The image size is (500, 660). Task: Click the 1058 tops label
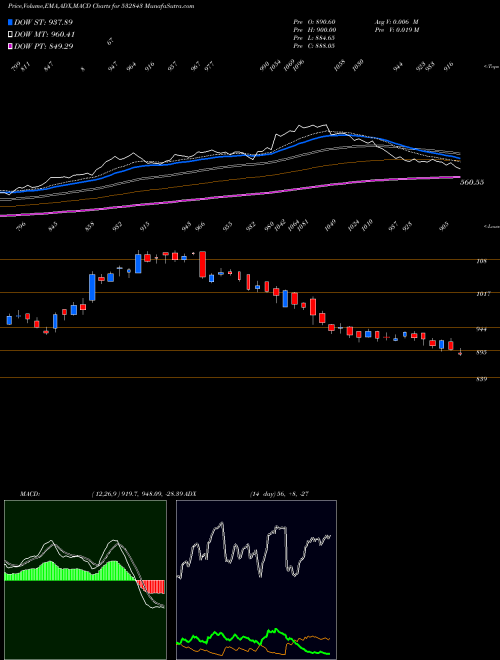(339, 66)
